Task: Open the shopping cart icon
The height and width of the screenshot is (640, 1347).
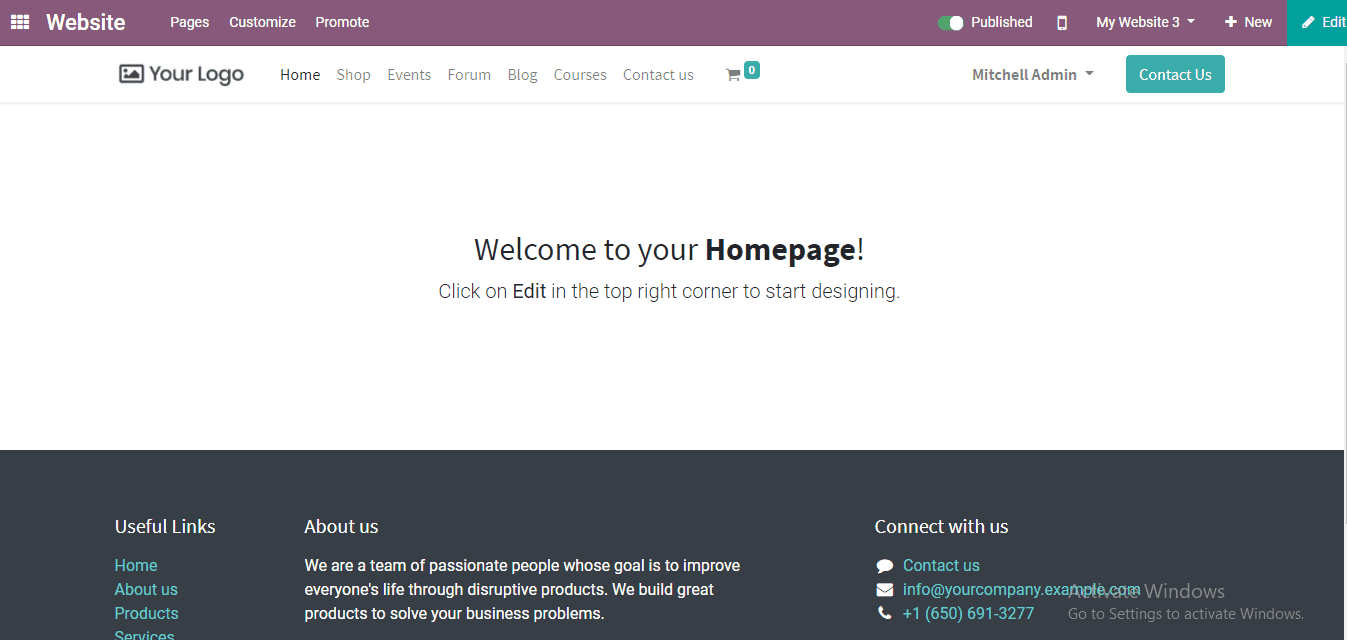Action: click(x=733, y=75)
